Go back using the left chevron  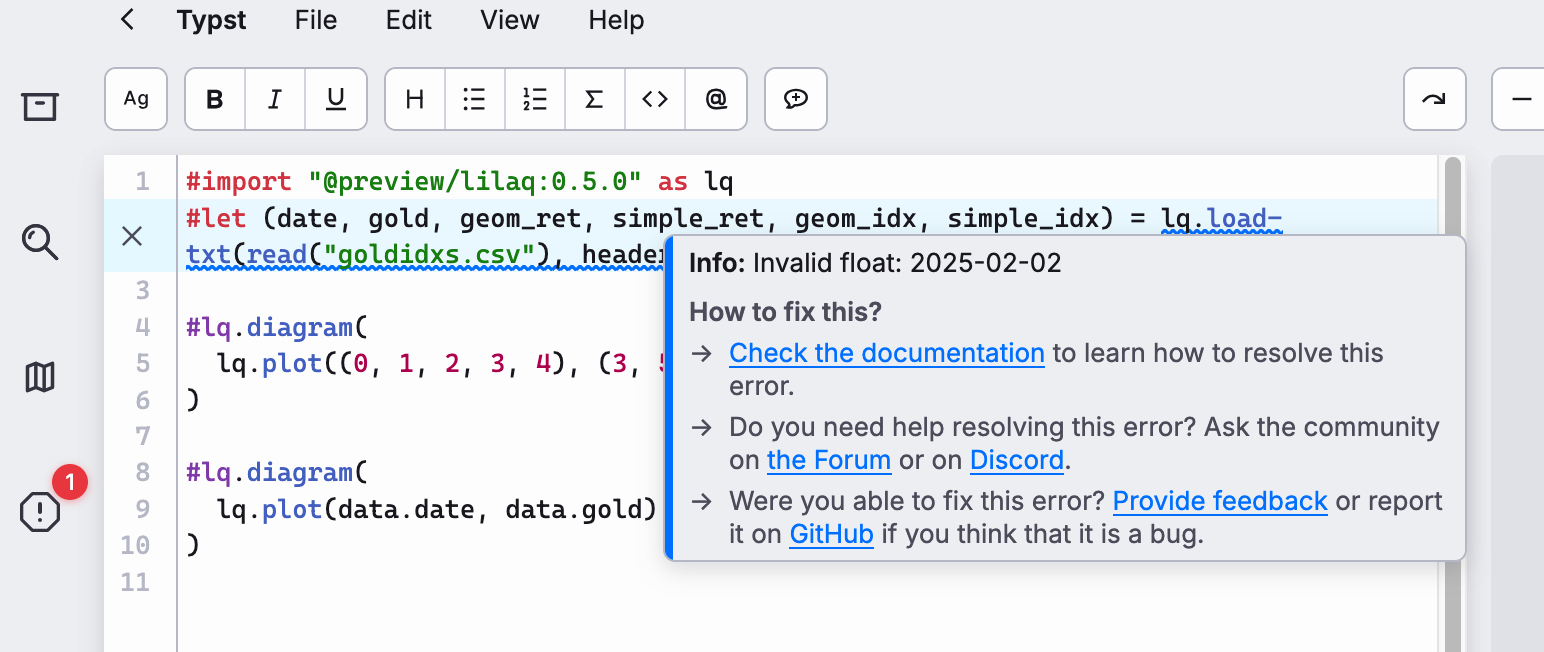(x=127, y=20)
